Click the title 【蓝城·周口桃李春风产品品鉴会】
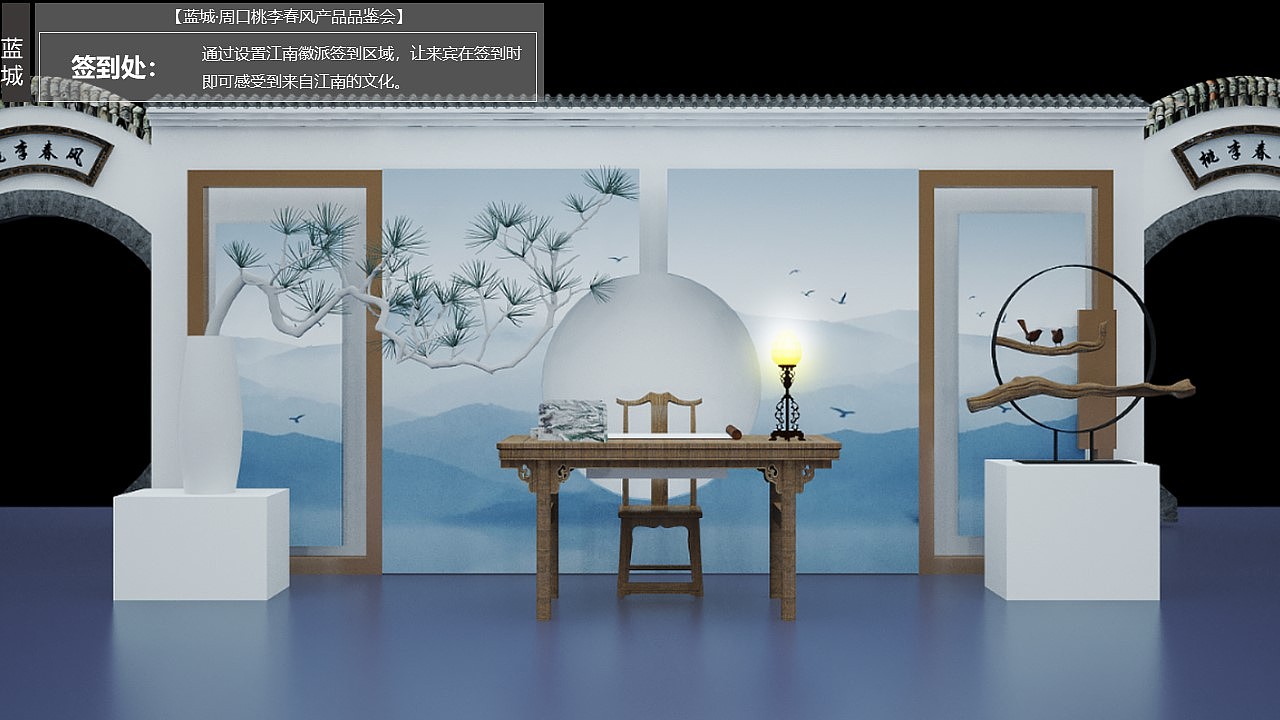The image size is (1280, 720). (289, 17)
